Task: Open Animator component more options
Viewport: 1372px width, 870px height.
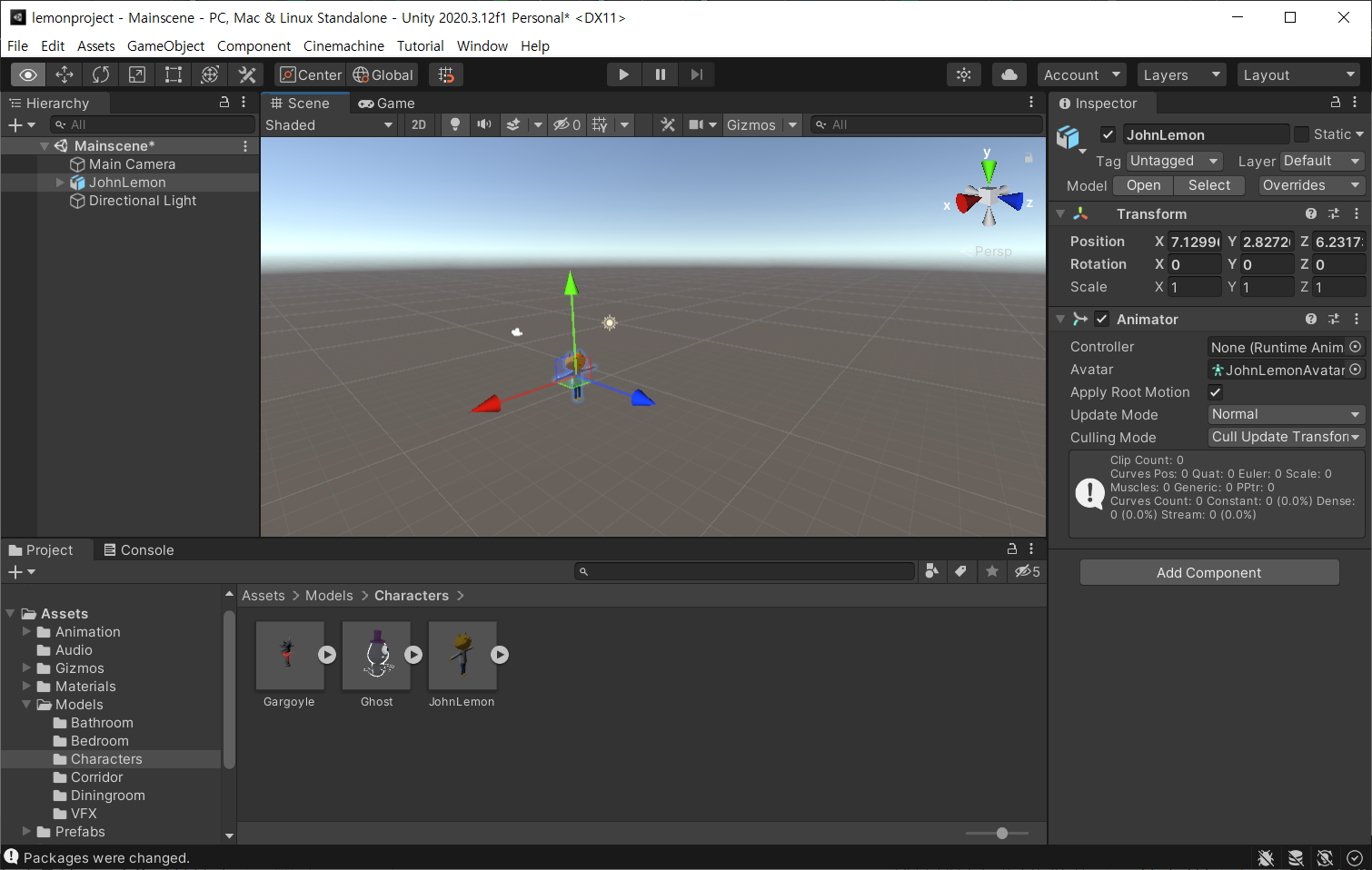Action: pos(1356,319)
